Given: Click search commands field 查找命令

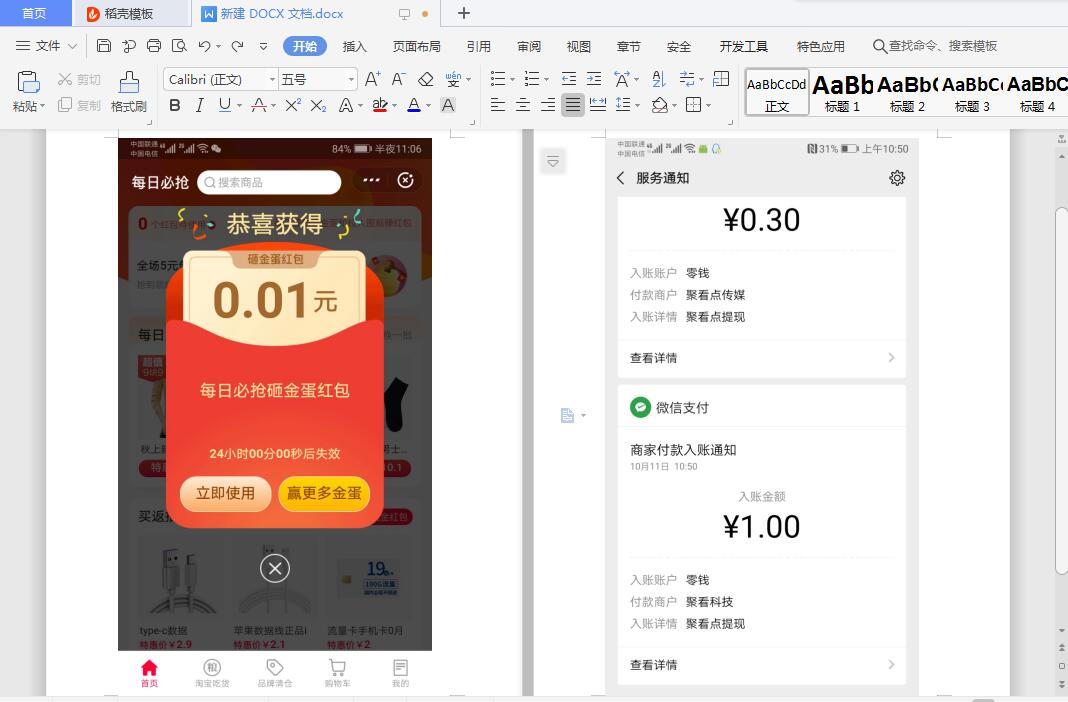Looking at the screenshot, I should (x=935, y=46).
